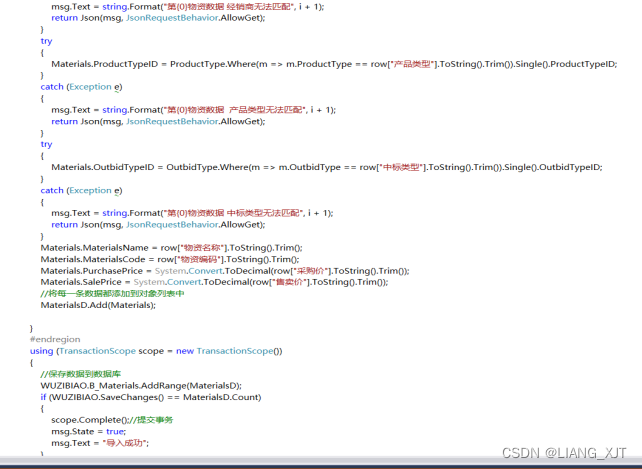Select the "采购价" string literal
The width and height of the screenshot is (642, 469).
tap(313, 271)
